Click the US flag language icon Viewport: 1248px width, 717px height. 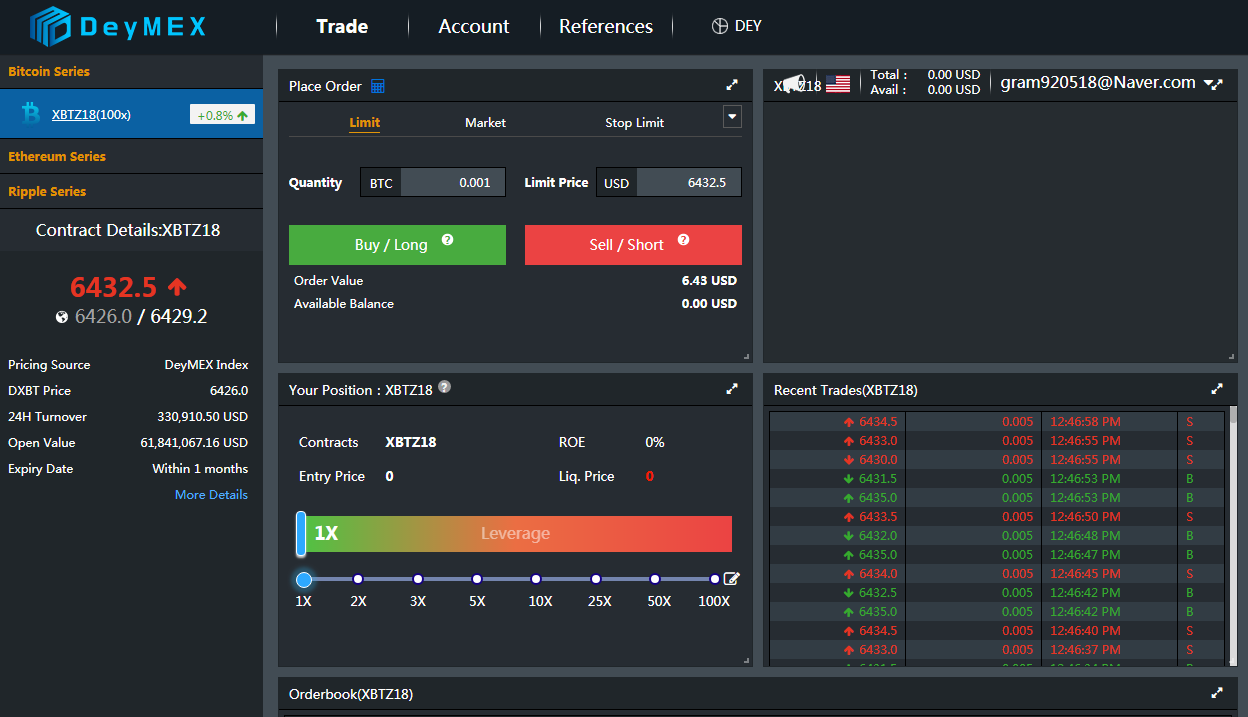(838, 84)
